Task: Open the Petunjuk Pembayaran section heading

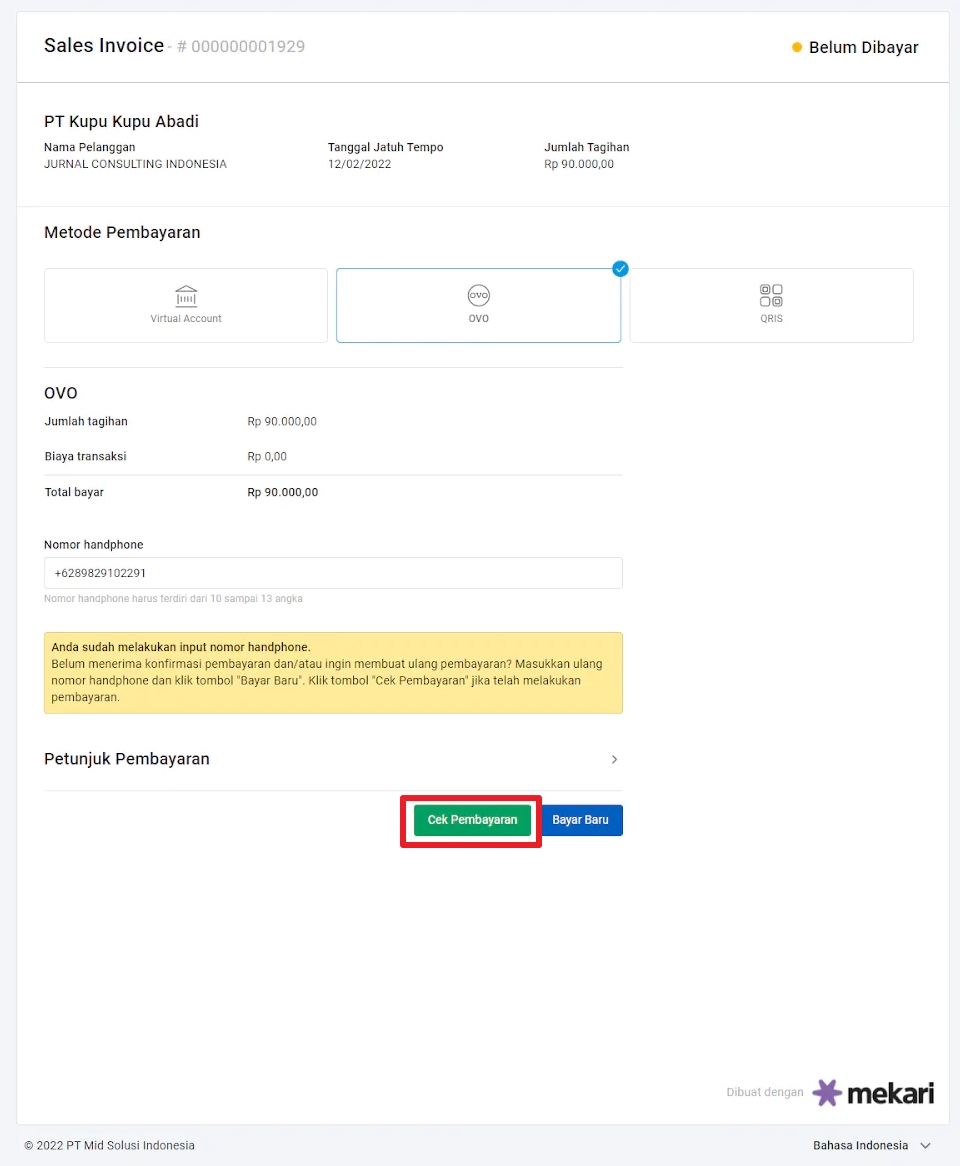Action: point(127,759)
